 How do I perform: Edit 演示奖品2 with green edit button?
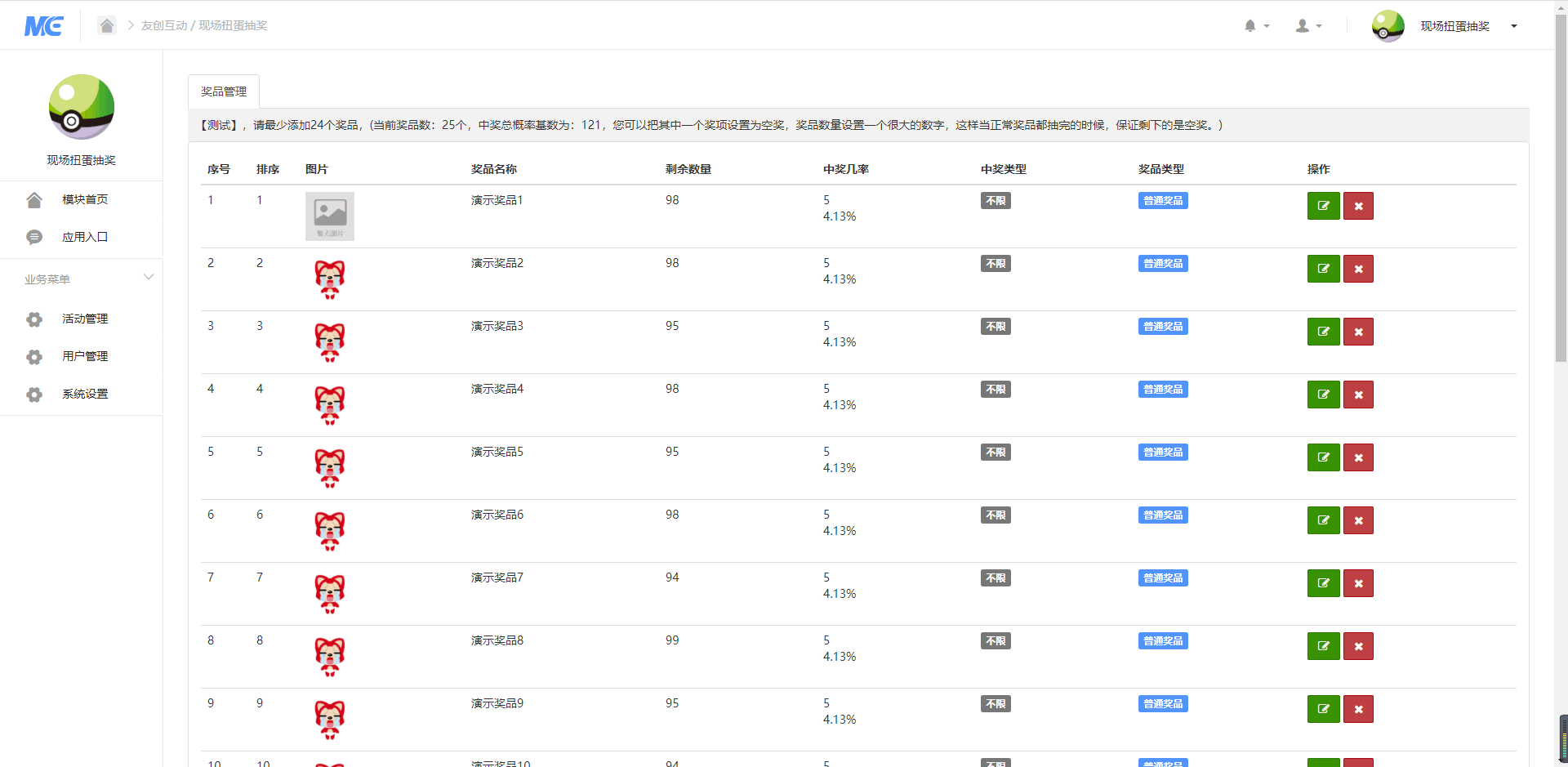point(1323,269)
